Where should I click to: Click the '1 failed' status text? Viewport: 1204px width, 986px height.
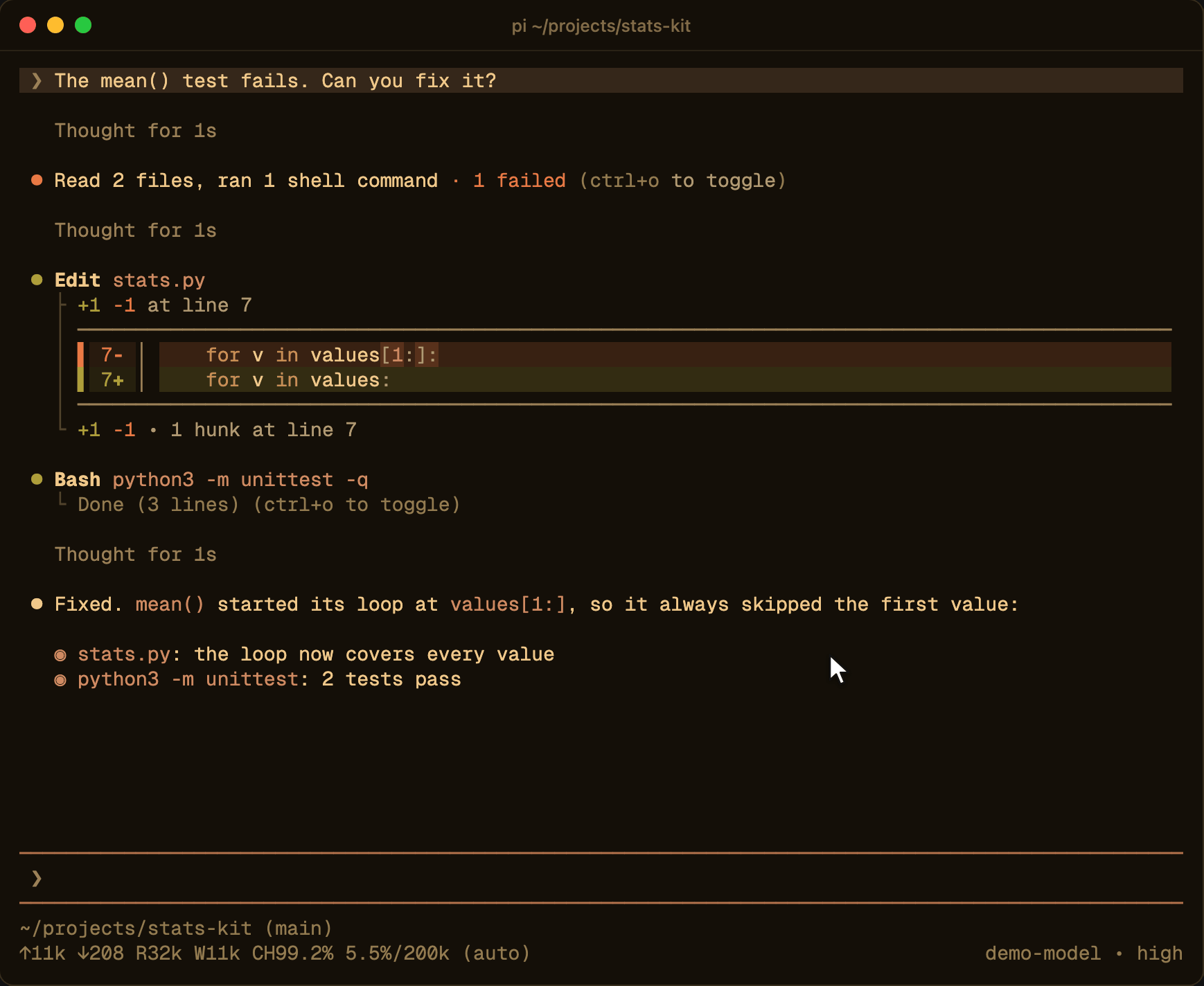coord(520,181)
